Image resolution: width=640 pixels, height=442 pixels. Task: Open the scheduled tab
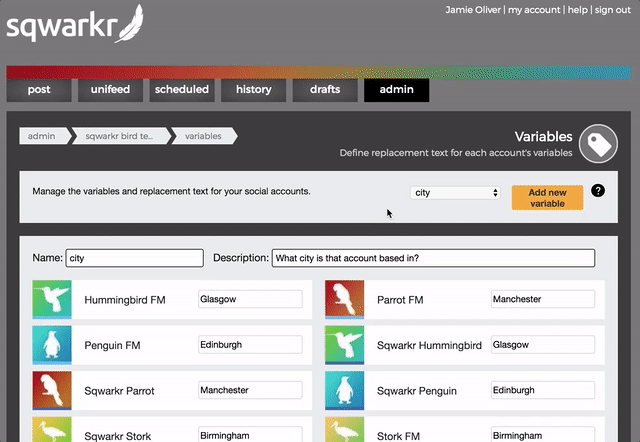tap(182, 89)
